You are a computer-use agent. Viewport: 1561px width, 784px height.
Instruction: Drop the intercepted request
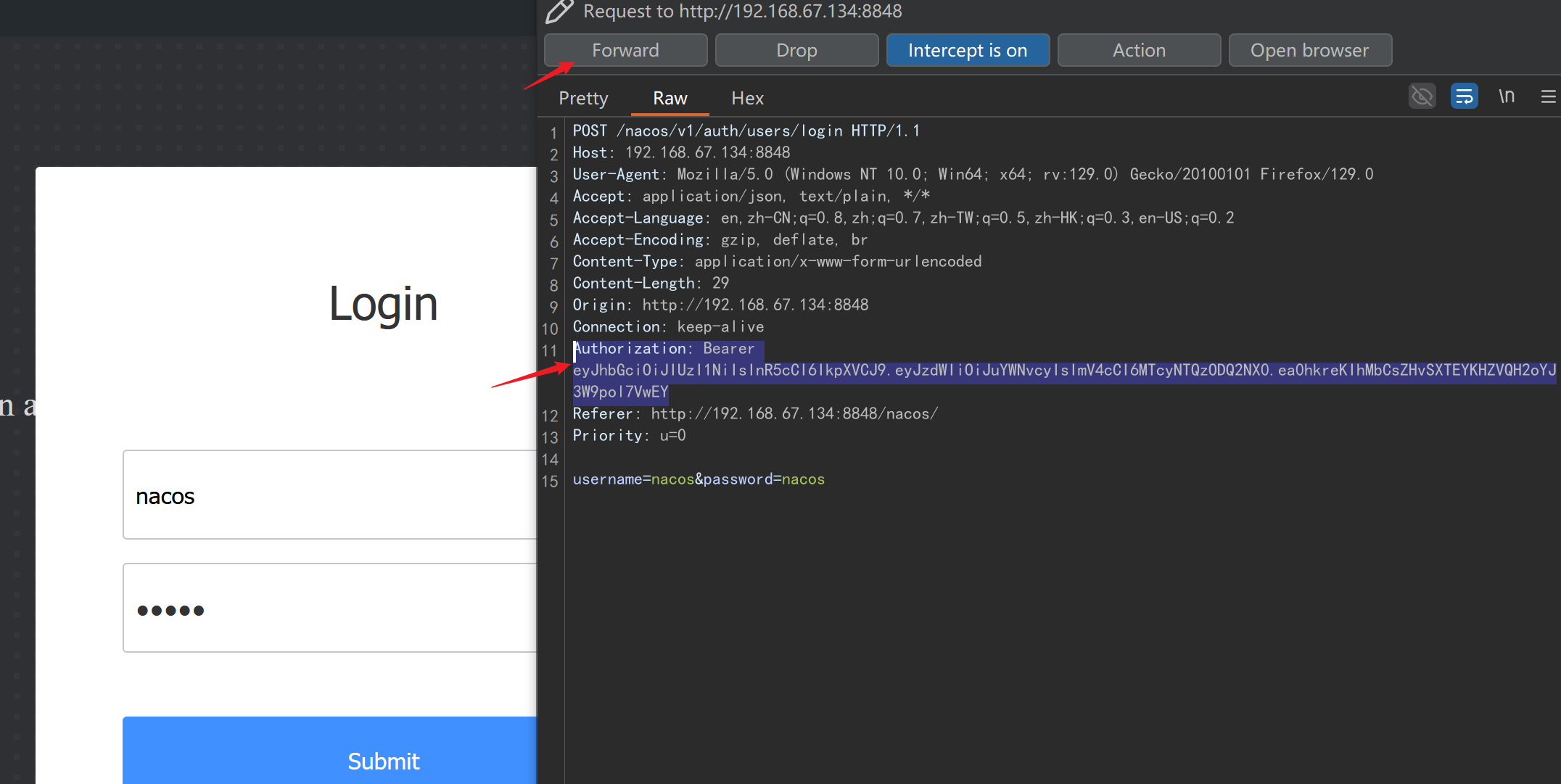pos(796,50)
